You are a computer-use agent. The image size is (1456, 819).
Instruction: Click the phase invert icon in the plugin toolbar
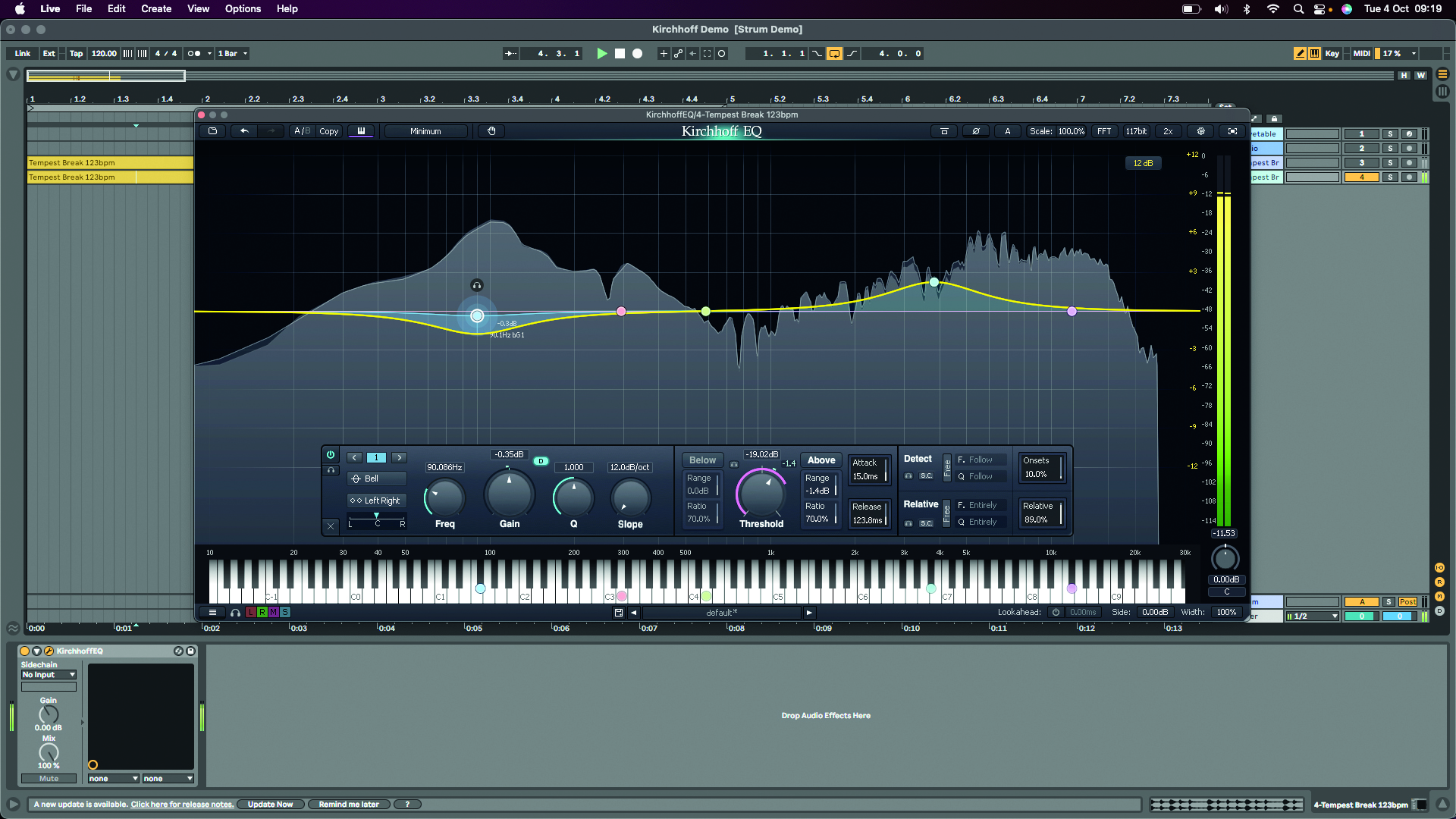[x=976, y=131]
